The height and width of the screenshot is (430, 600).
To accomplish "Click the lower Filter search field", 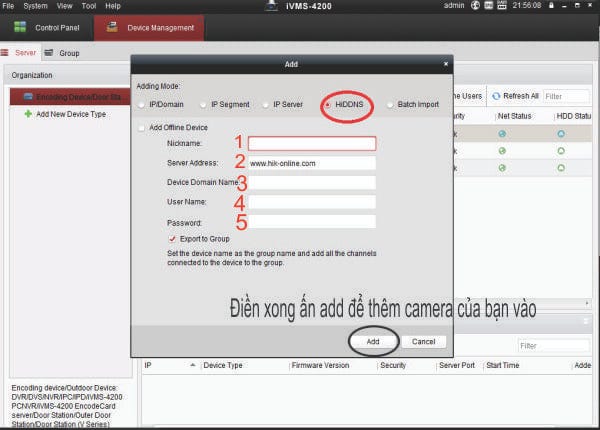I will coord(553,346).
